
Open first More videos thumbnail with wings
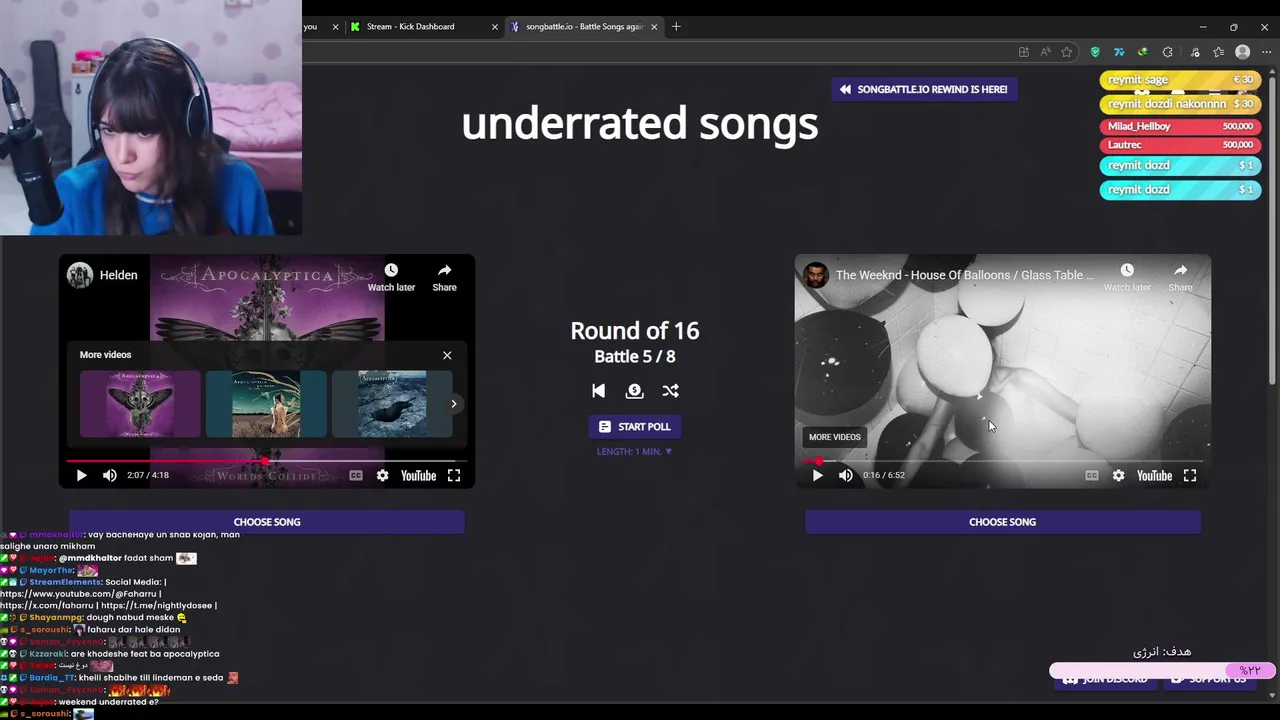coord(140,404)
